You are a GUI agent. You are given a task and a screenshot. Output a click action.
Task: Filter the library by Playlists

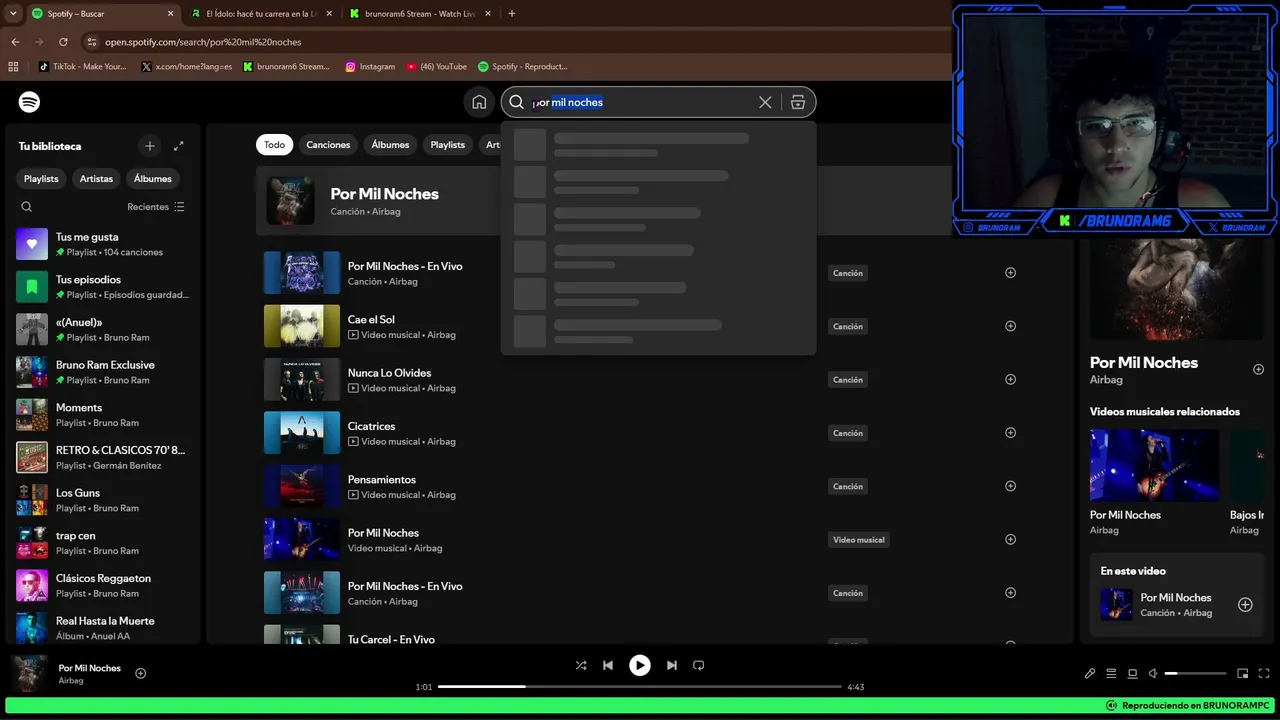41,179
